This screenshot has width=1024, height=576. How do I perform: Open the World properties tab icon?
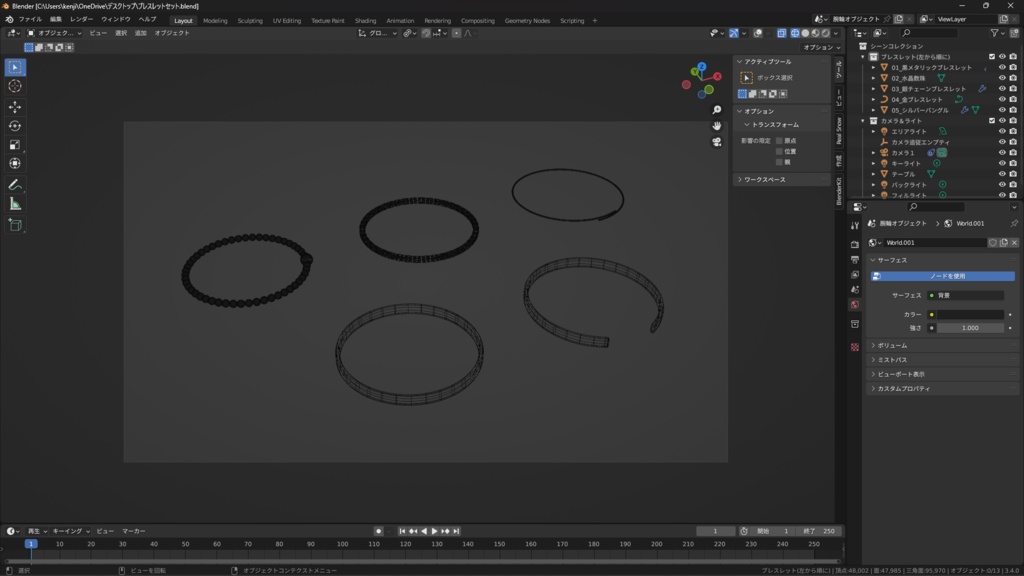click(x=854, y=305)
